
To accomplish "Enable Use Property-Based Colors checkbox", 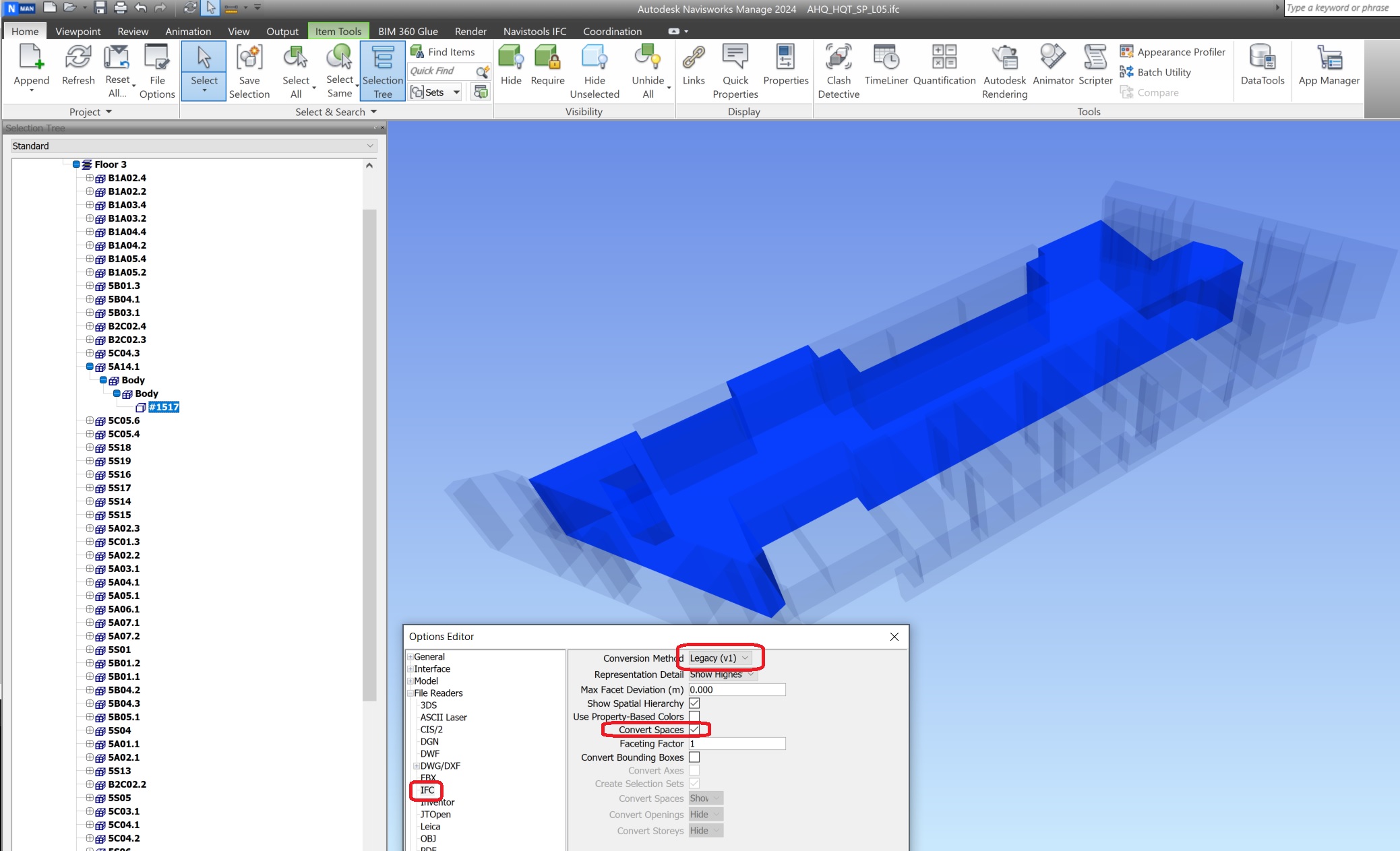I will 694,716.
